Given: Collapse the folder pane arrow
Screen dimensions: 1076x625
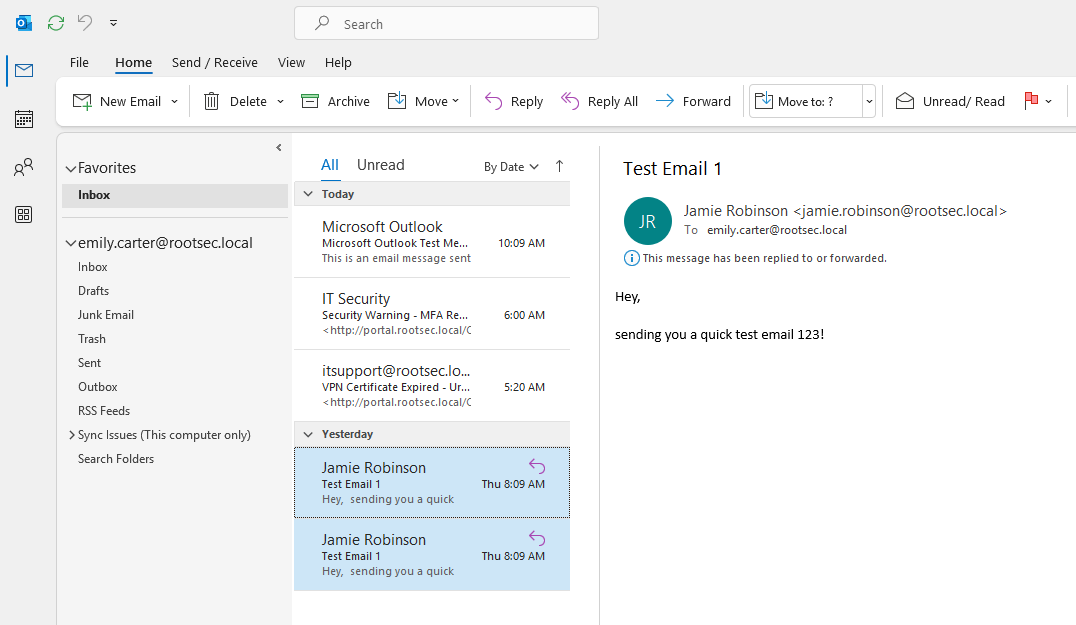Looking at the screenshot, I should (x=279, y=148).
